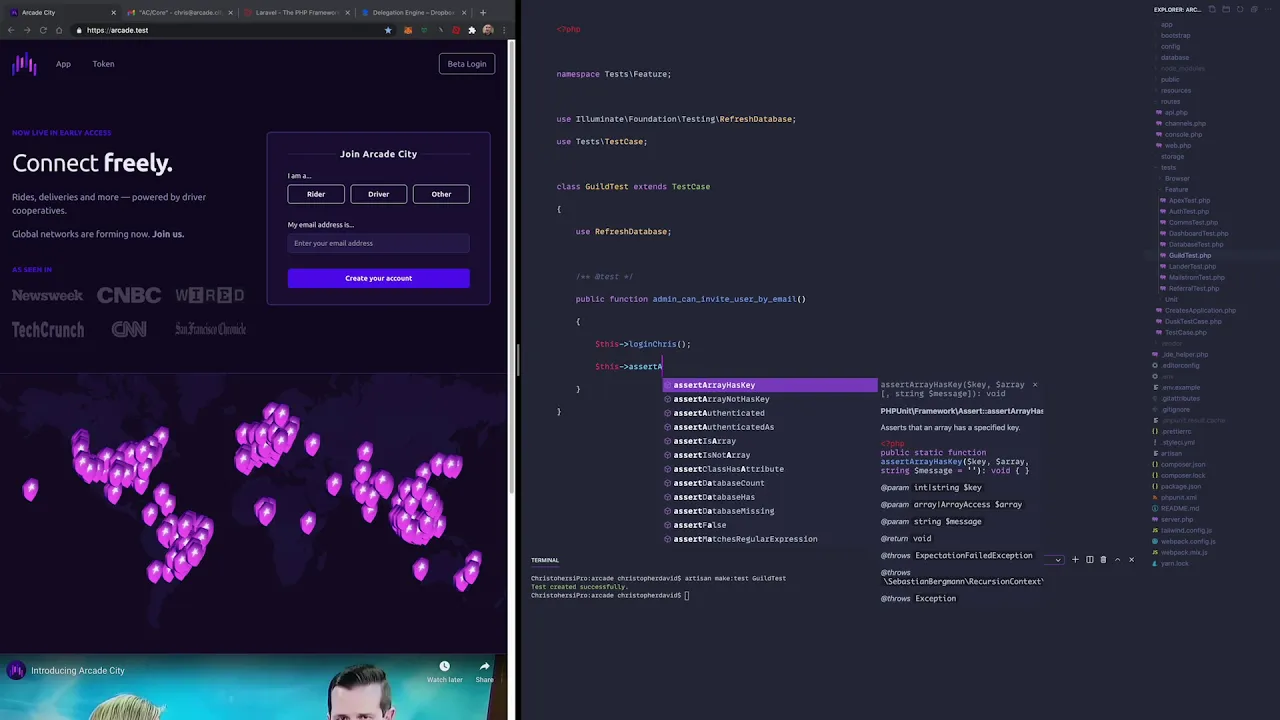The height and width of the screenshot is (720, 1280).
Task: Click the browser address bar URL
Action: tap(117, 30)
